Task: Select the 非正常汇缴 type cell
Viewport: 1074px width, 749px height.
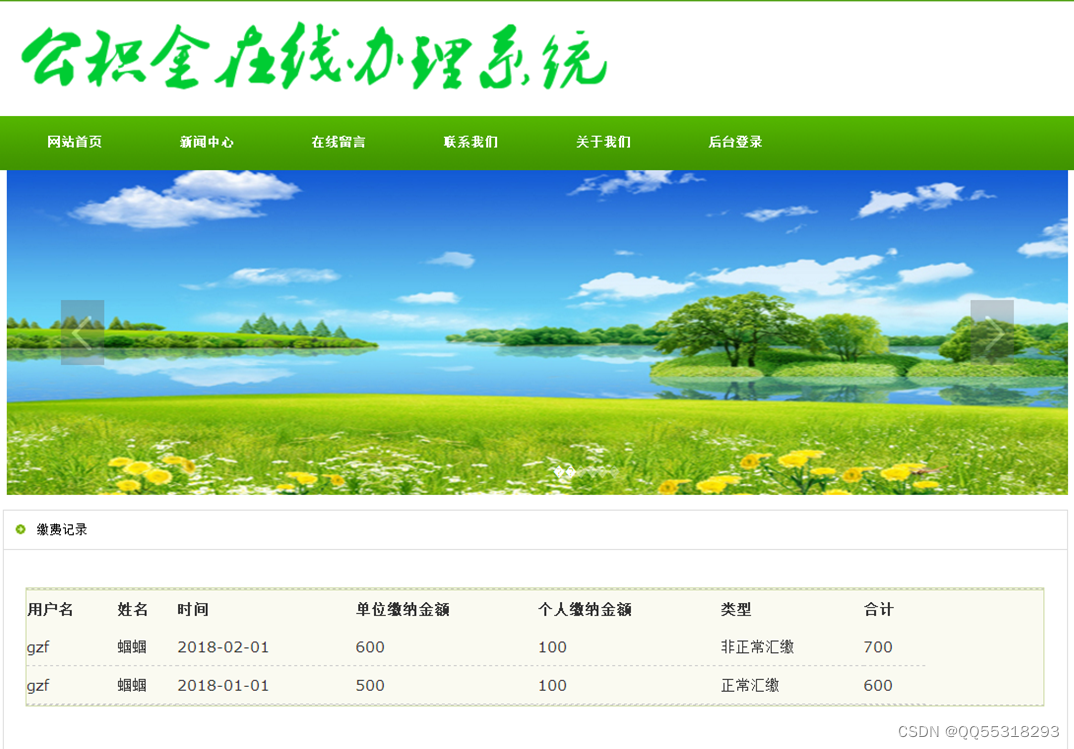Action: coord(757,647)
